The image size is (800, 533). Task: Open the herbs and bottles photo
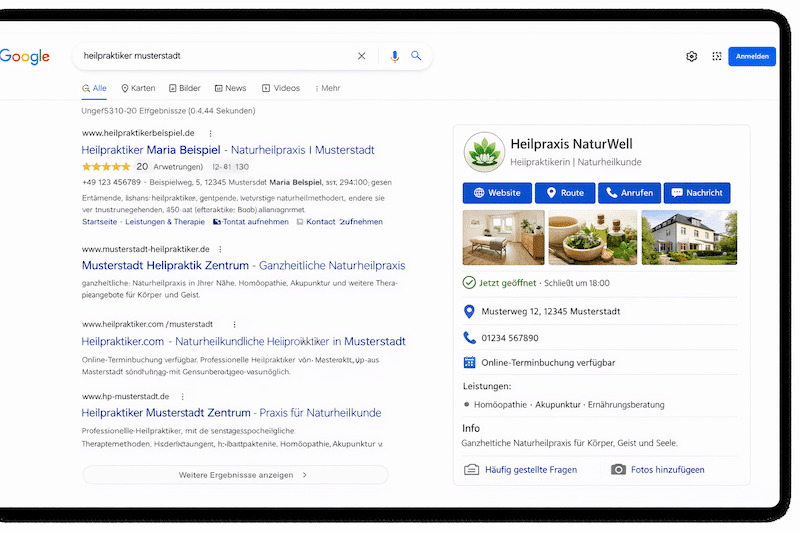[x=593, y=238]
